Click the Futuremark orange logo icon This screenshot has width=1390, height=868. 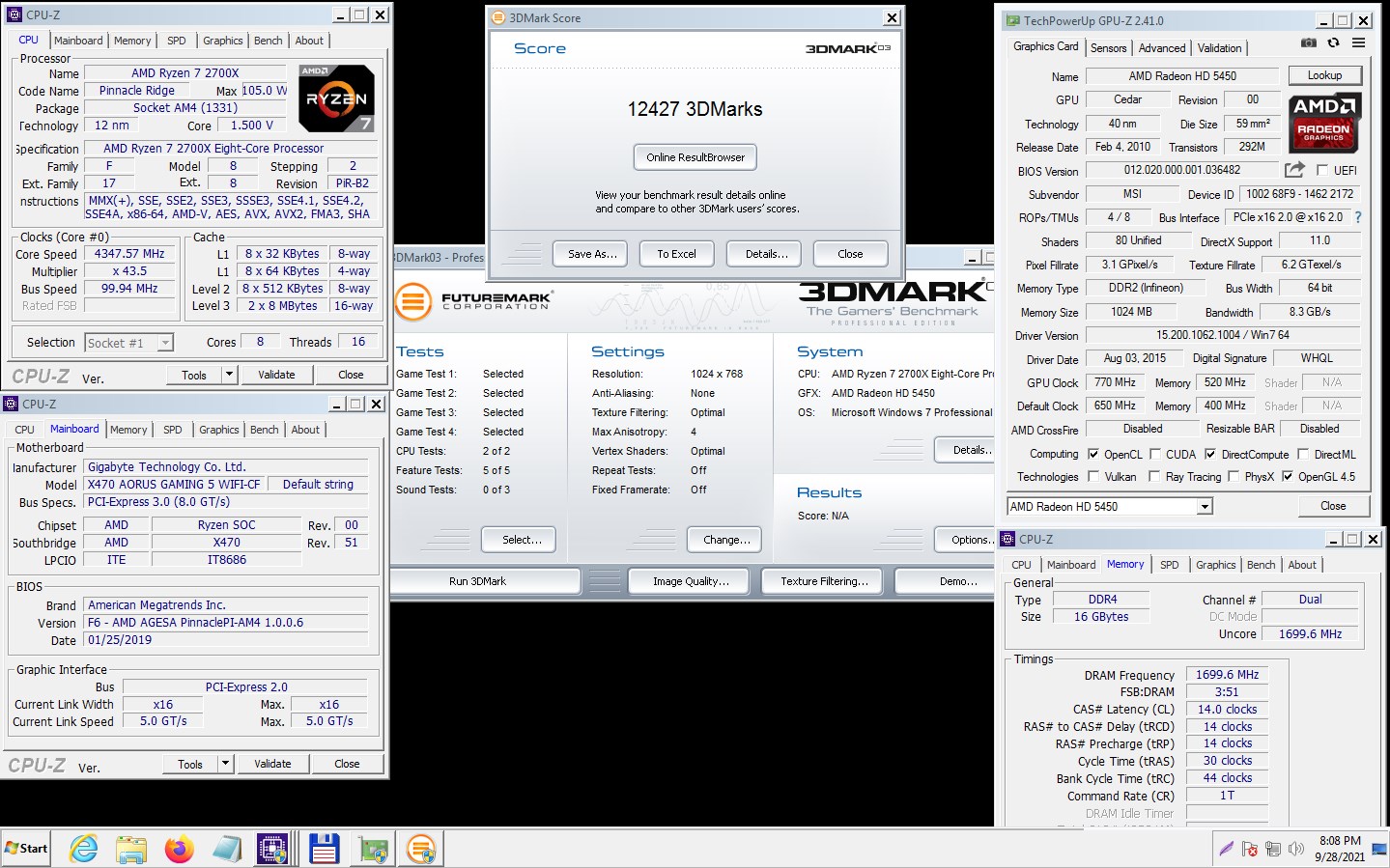click(x=412, y=302)
